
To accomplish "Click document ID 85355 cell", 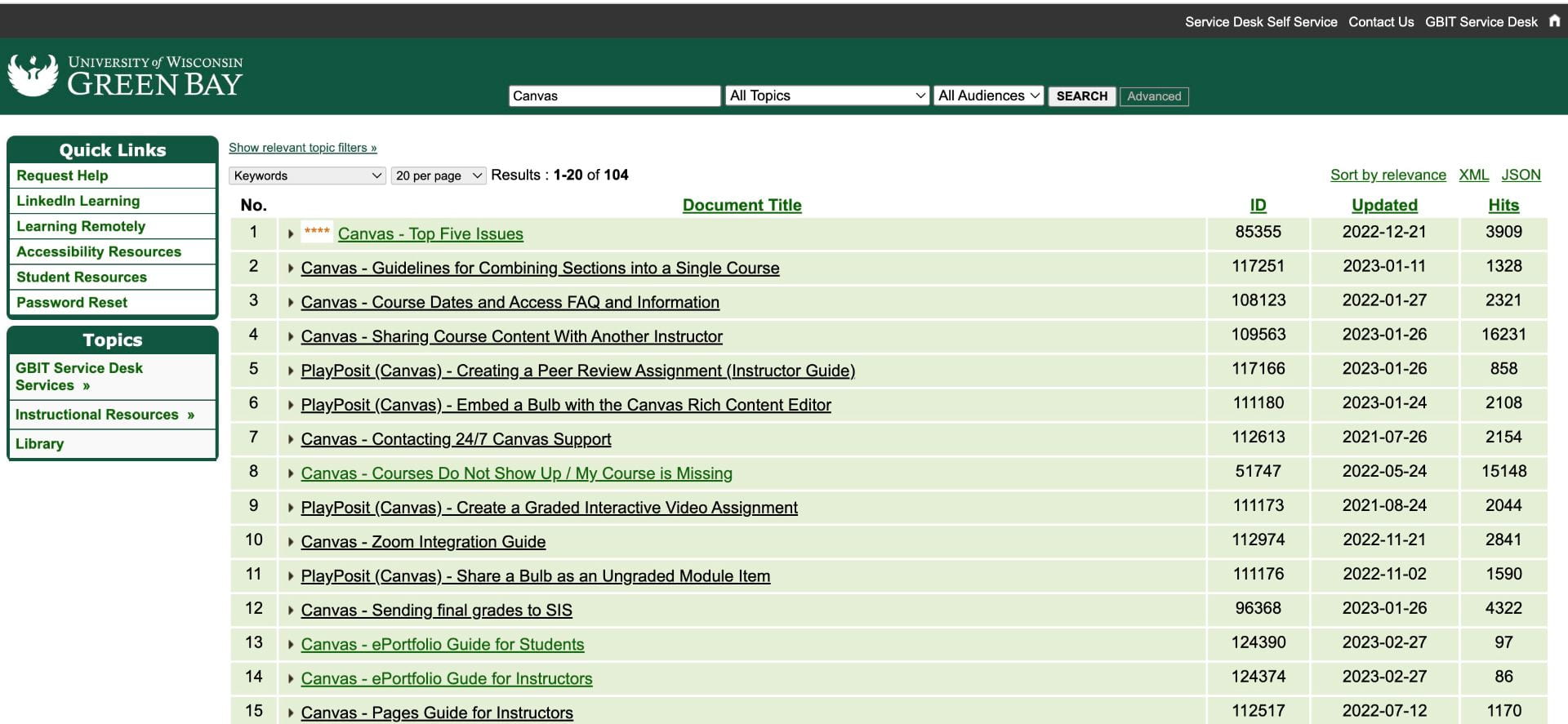I will click(1258, 233).
